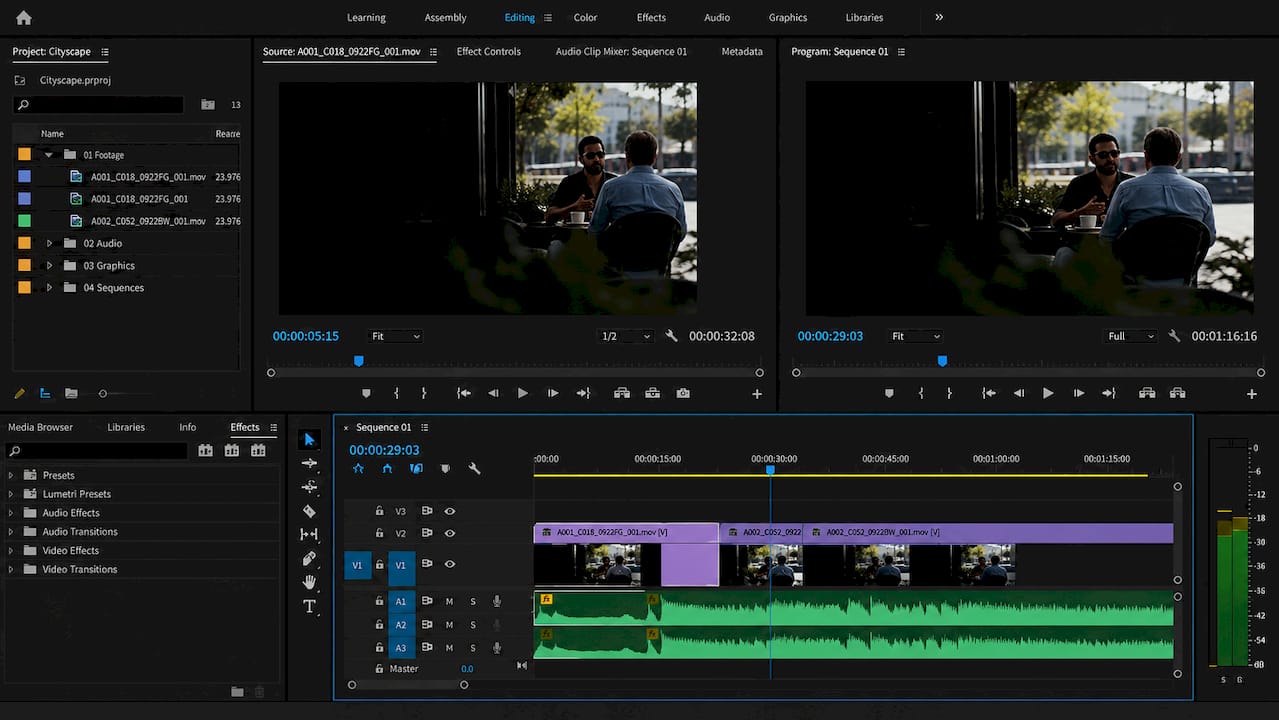
Task: Solo track A2
Action: point(473,625)
